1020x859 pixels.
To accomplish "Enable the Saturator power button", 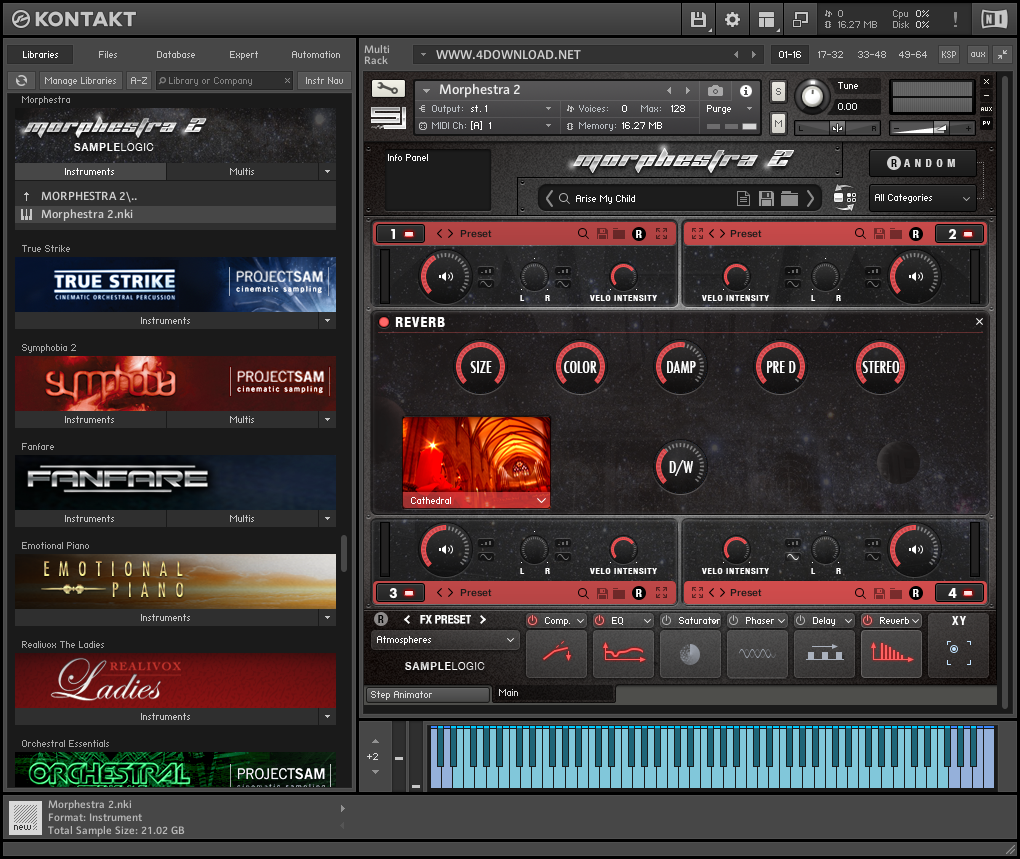I will [666, 620].
